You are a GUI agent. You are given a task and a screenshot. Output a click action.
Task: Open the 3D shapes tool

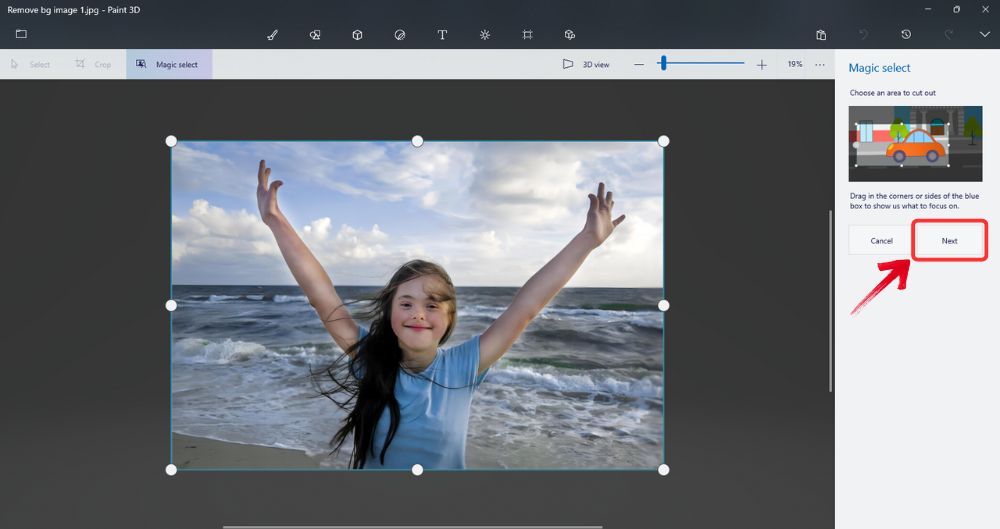click(357, 34)
